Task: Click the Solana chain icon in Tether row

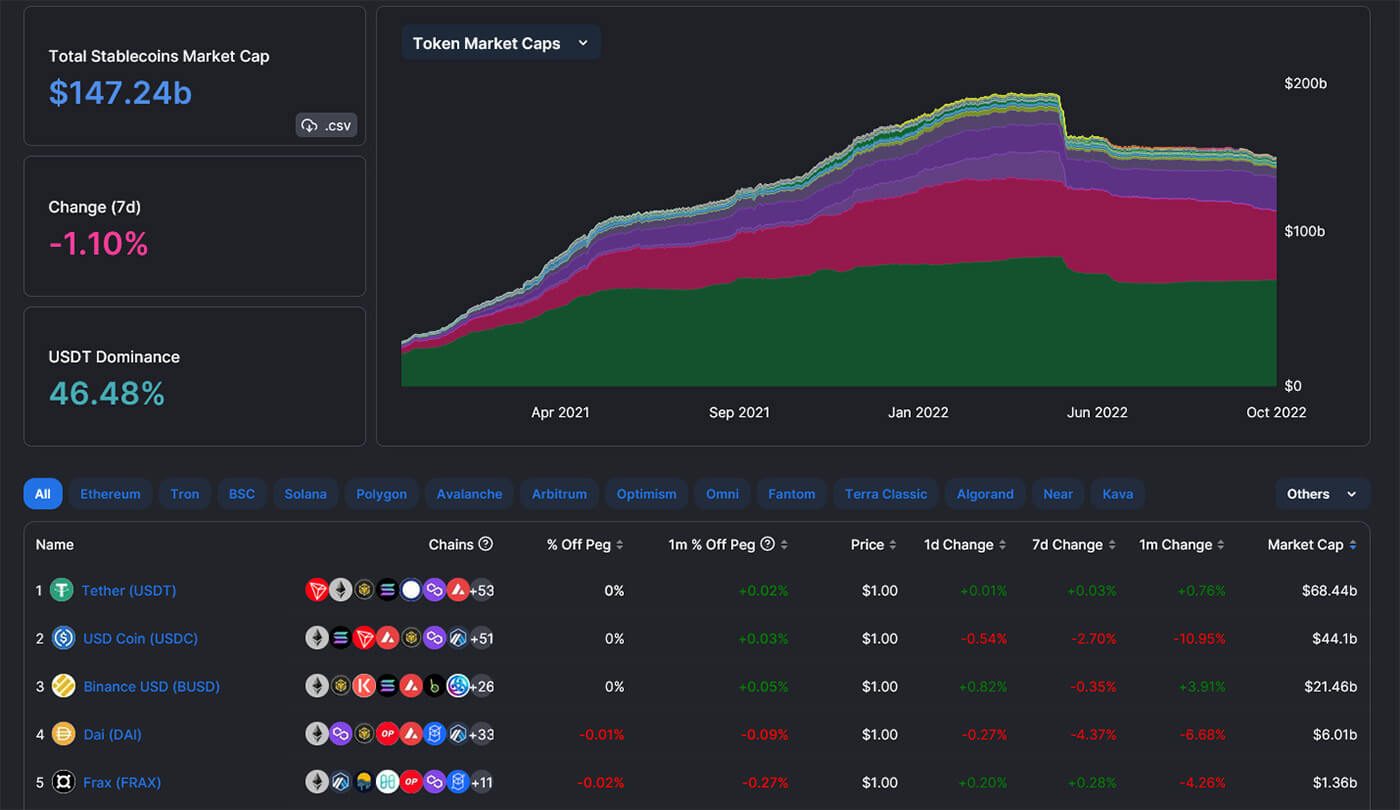Action: tap(388, 590)
